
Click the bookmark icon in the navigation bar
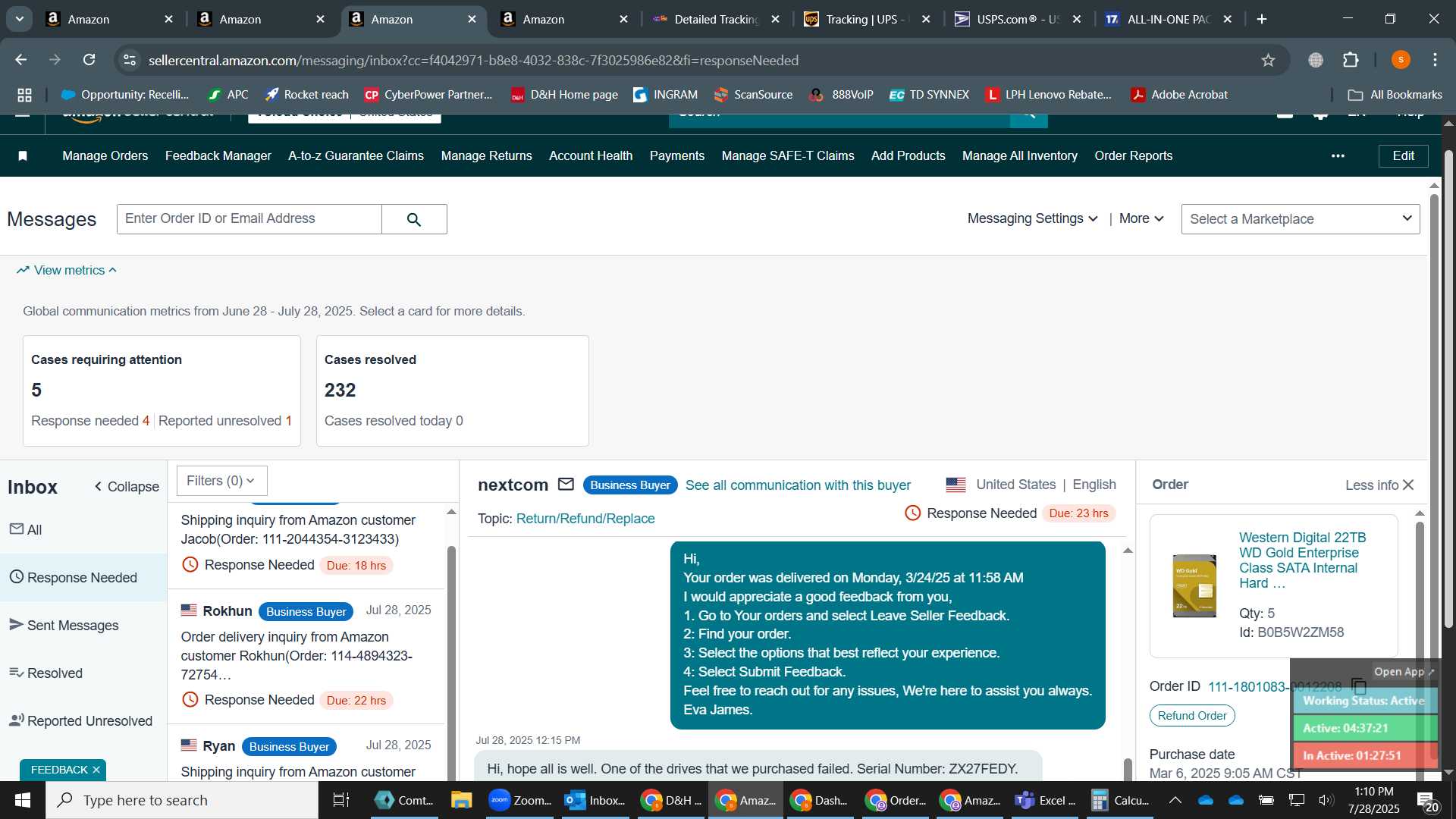coord(23,155)
